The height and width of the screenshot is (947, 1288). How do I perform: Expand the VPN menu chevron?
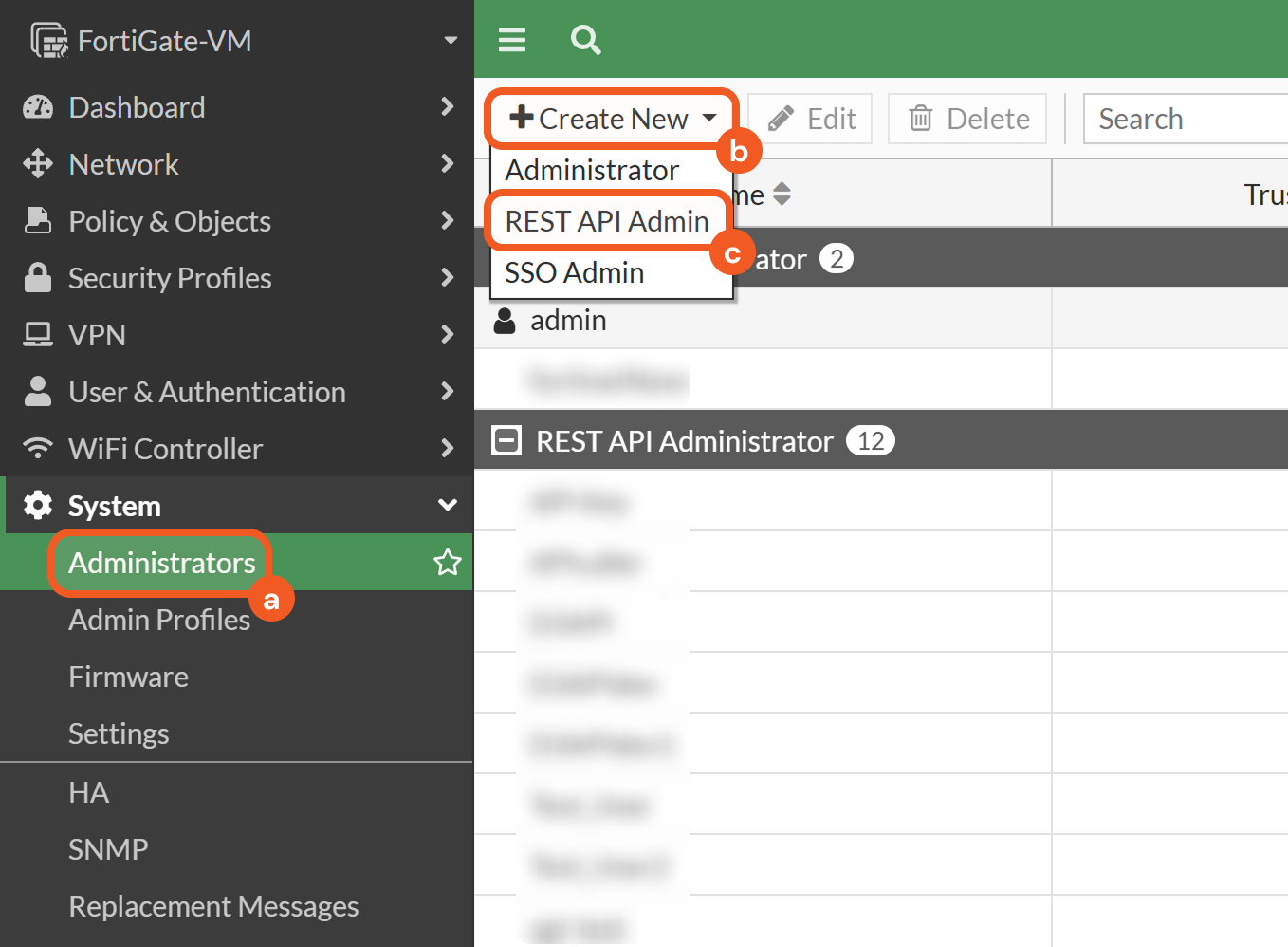coord(448,334)
